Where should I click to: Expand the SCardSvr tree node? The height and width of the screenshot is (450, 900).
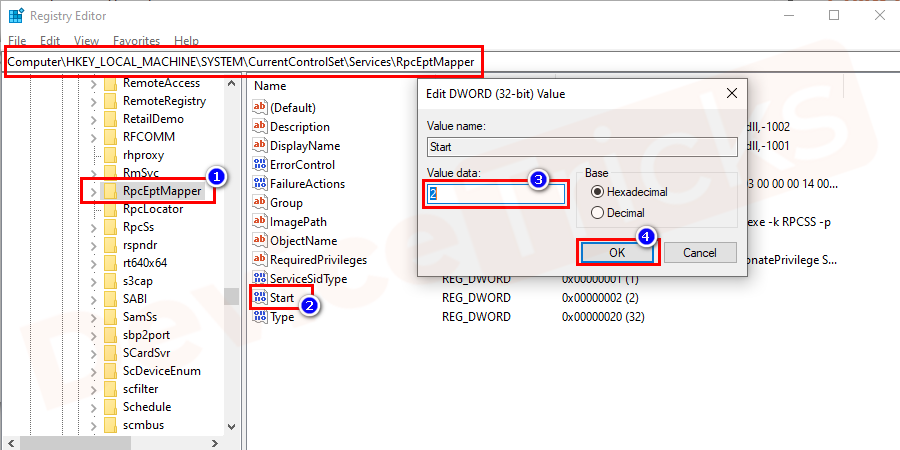click(x=93, y=354)
